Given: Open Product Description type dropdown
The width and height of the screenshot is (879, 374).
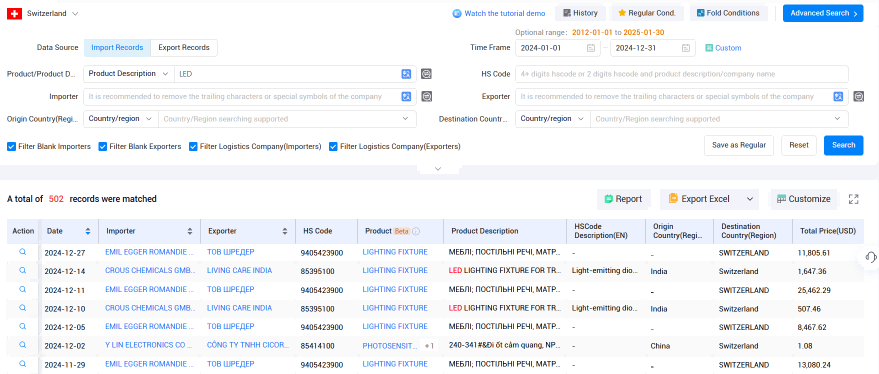Looking at the screenshot, I should coord(128,73).
